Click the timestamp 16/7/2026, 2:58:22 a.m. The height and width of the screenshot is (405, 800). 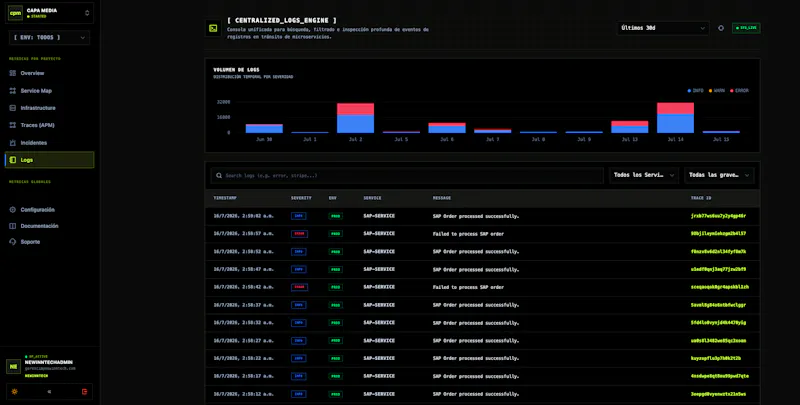[x=243, y=359]
